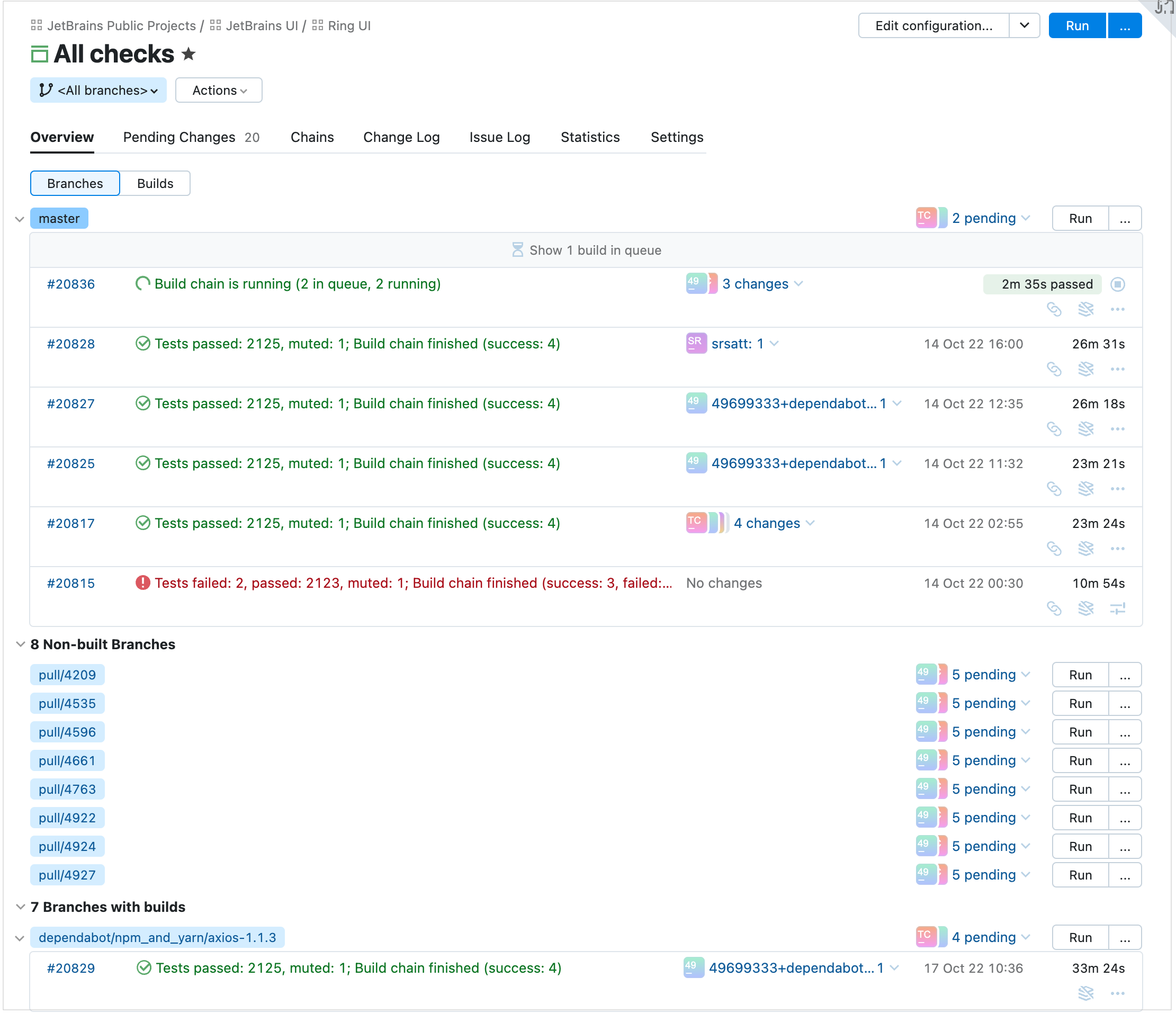Collapse the master branch section
The image size is (1176, 1013).
[x=19, y=219]
